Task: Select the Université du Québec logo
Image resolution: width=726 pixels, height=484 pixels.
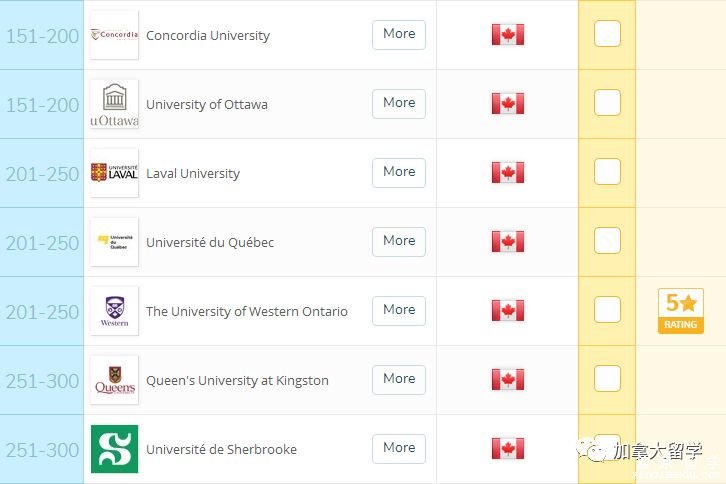Action: tap(114, 242)
